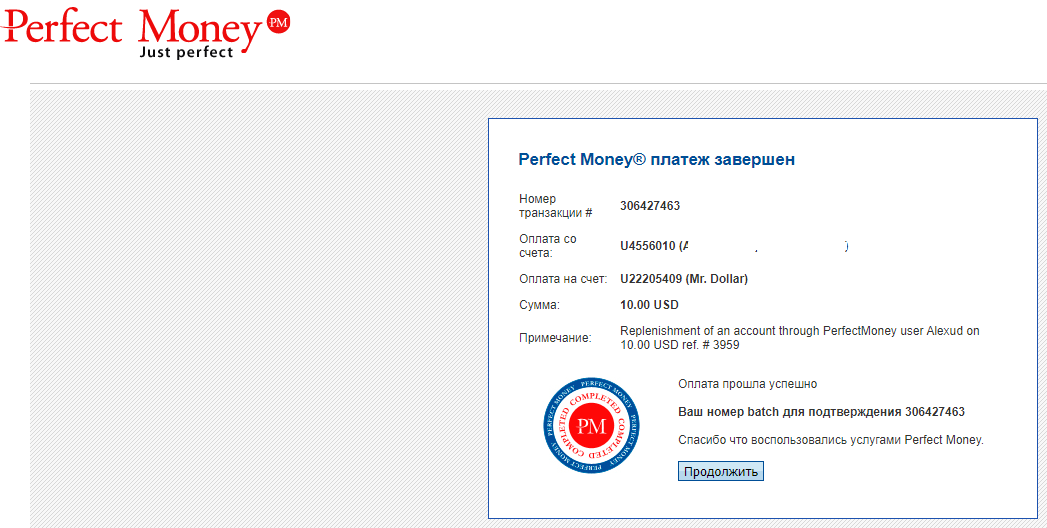Screen dimensions: 1047x528
Task: Click the 'Сумма:' label
Action: coord(539,305)
